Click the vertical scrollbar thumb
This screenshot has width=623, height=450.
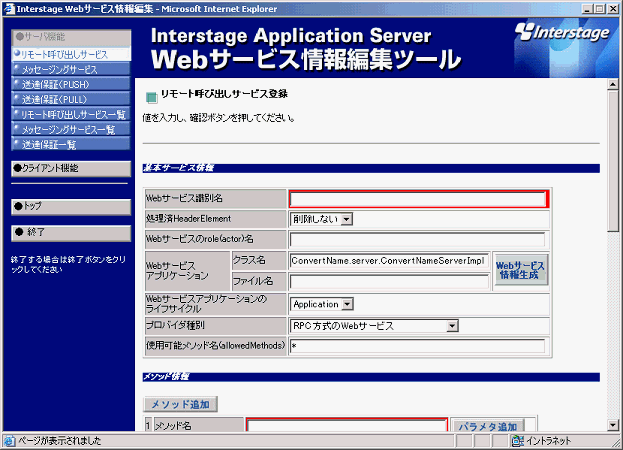(613, 160)
